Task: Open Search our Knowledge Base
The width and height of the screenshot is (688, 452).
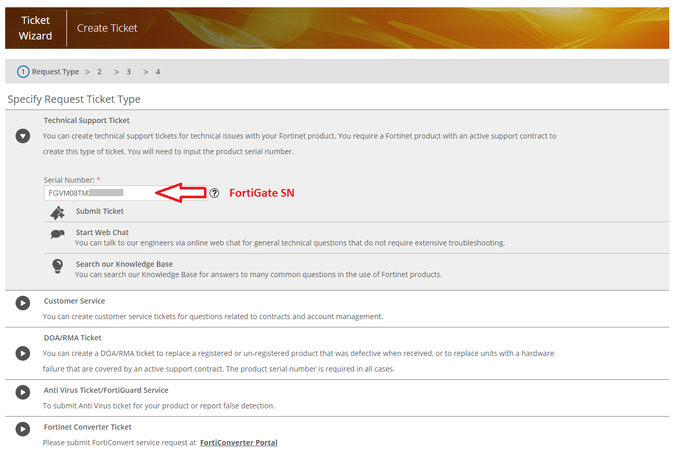Action: click(x=124, y=264)
